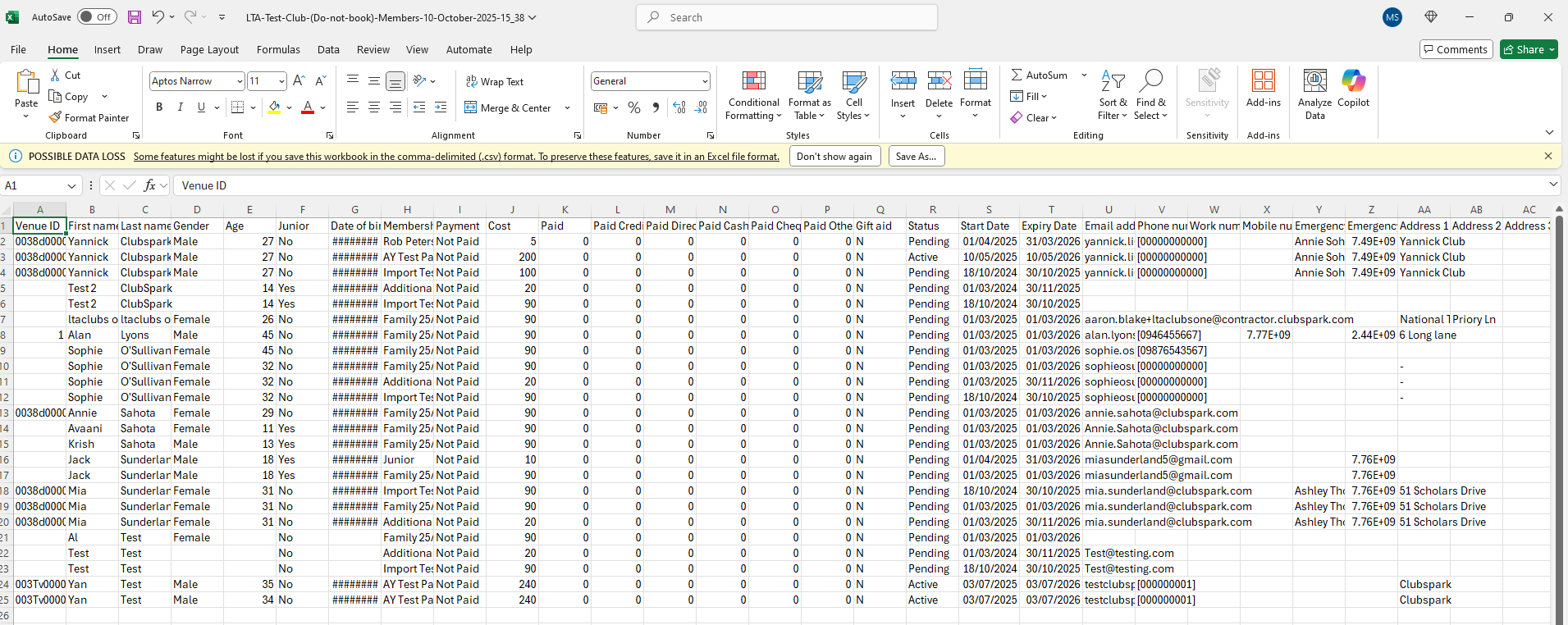This screenshot has width=1568, height=625.
Task: Click the Save As... button
Action: [x=916, y=157]
